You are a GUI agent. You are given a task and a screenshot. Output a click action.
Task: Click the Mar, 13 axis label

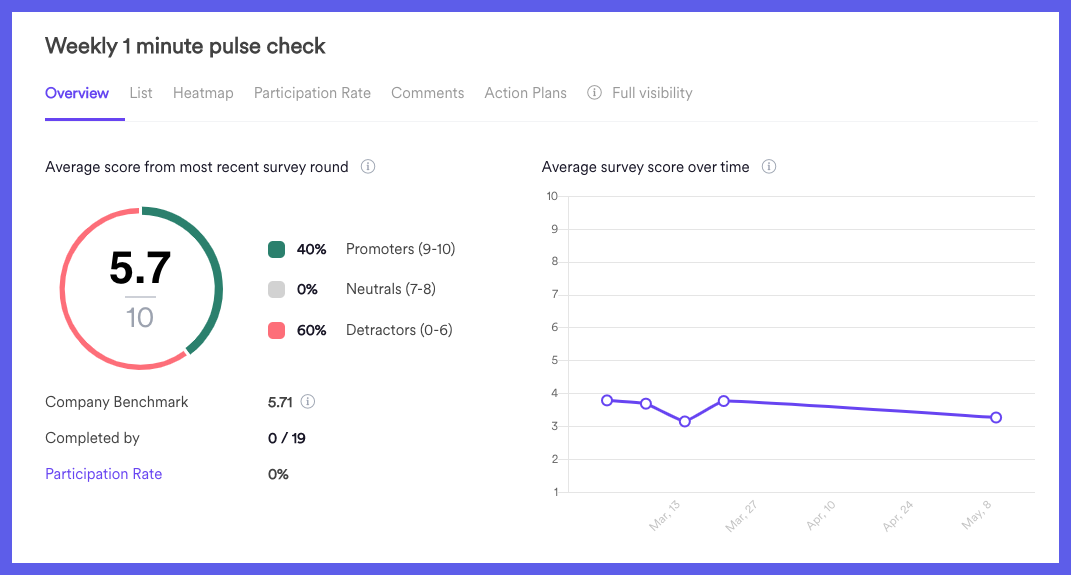pos(664,516)
